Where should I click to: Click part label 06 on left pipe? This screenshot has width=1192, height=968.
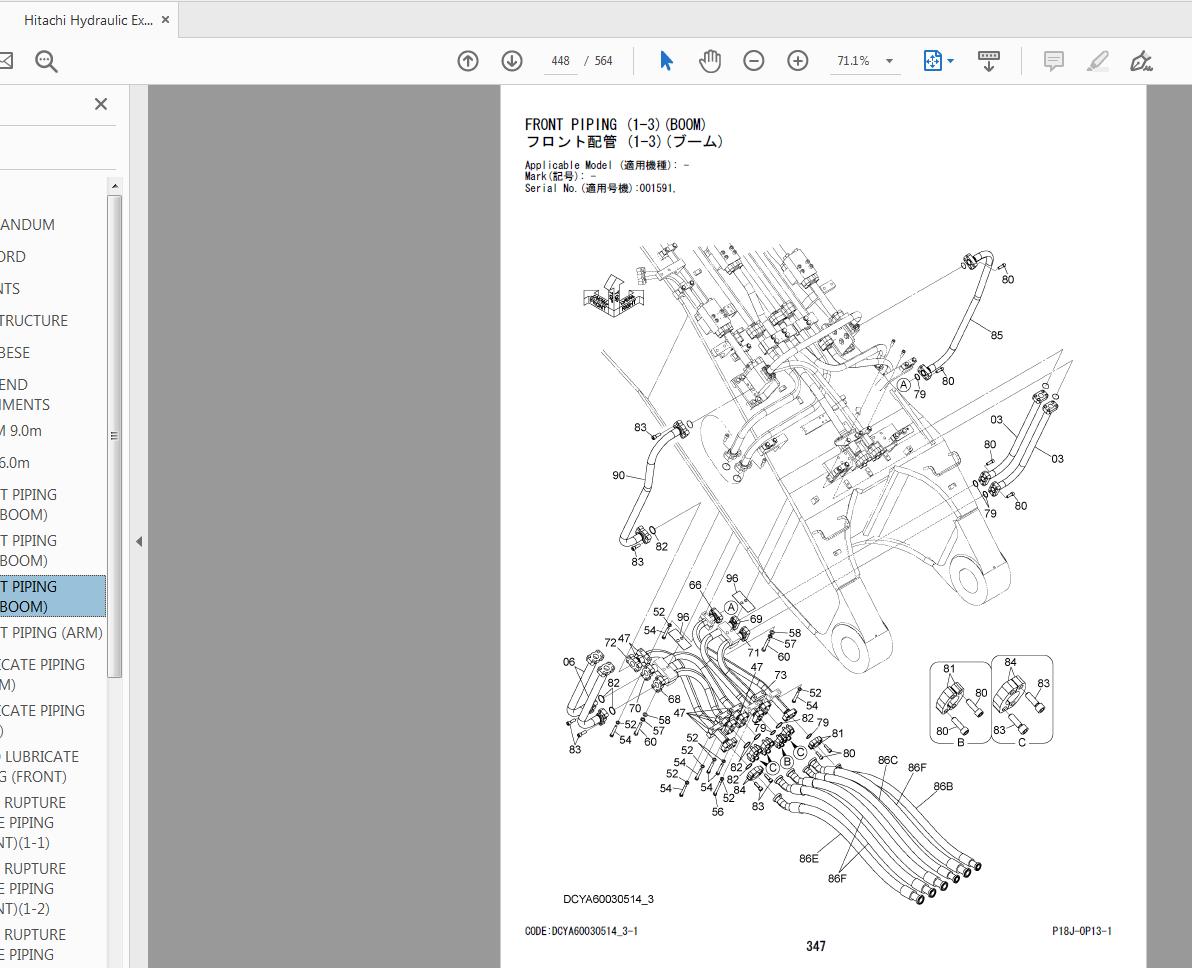click(569, 662)
